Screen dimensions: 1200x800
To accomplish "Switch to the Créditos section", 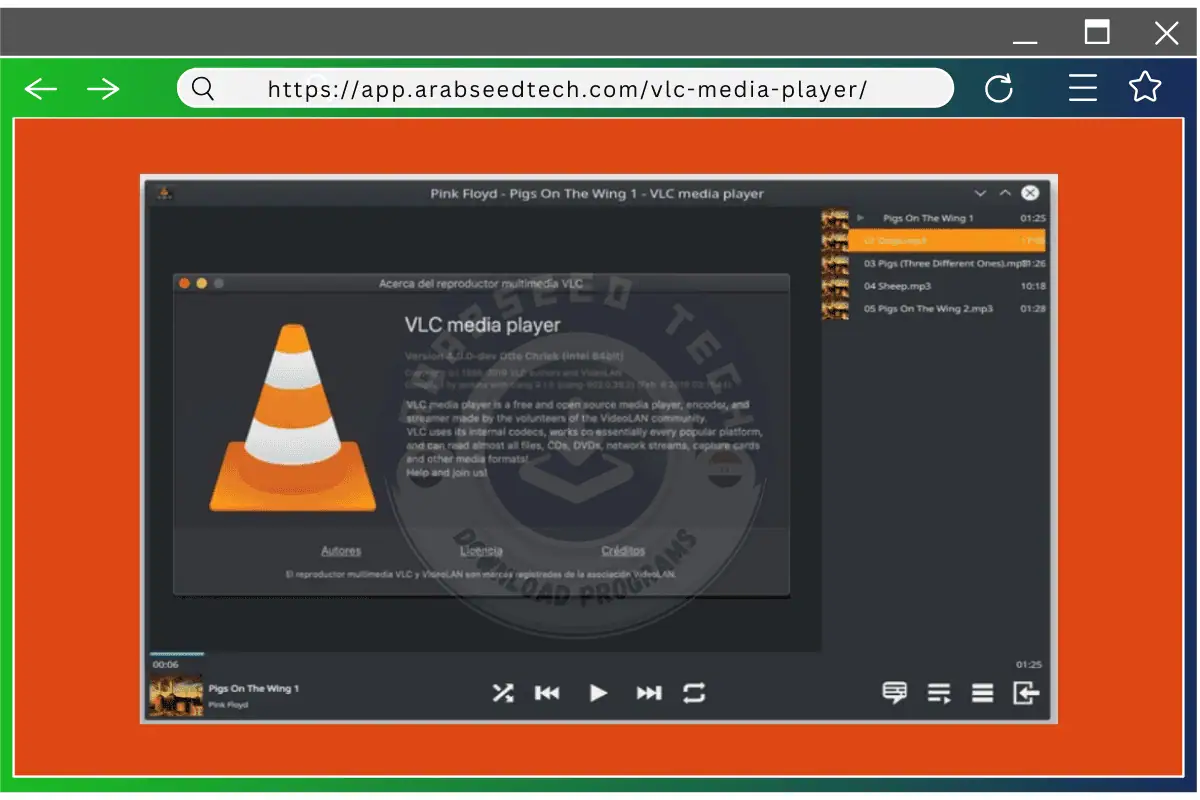I will click(x=623, y=550).
